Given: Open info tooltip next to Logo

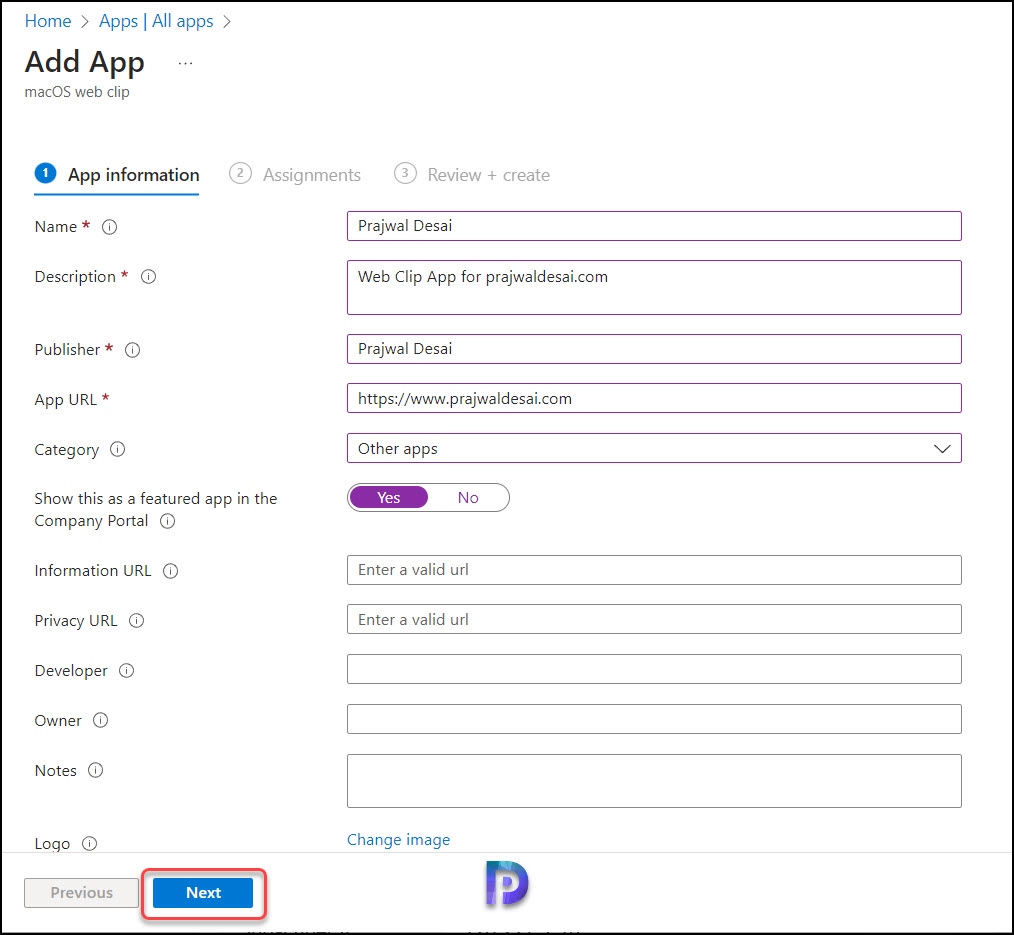Looking at the screenshot, I should pos(89,844).
